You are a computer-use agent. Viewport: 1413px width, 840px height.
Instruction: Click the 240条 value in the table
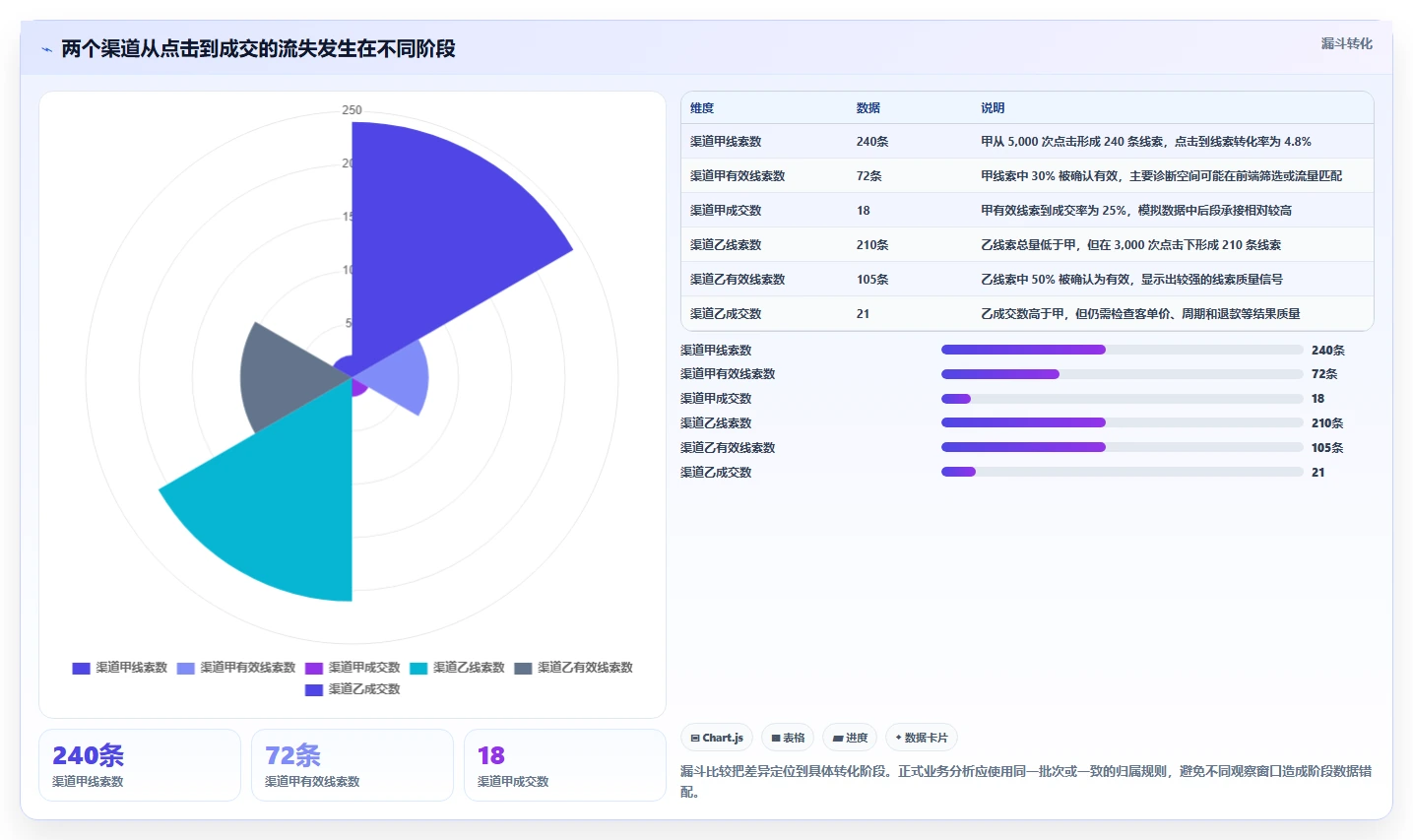pyautogui.click(x=872, y=142)
